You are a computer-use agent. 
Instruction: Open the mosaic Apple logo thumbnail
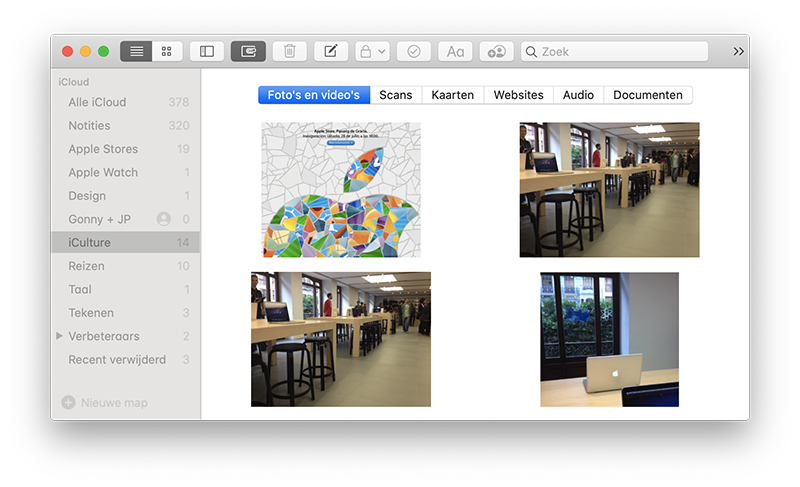[341, 190]
